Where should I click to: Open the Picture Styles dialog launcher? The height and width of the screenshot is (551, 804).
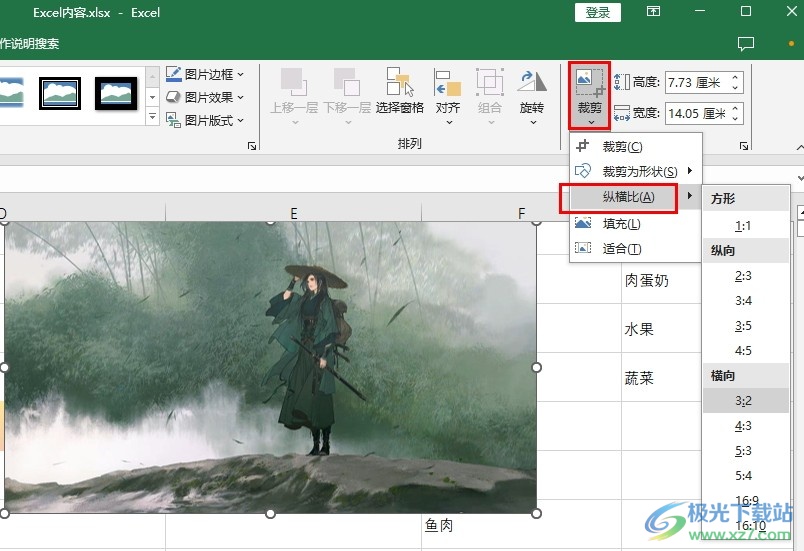pos(252,146)
